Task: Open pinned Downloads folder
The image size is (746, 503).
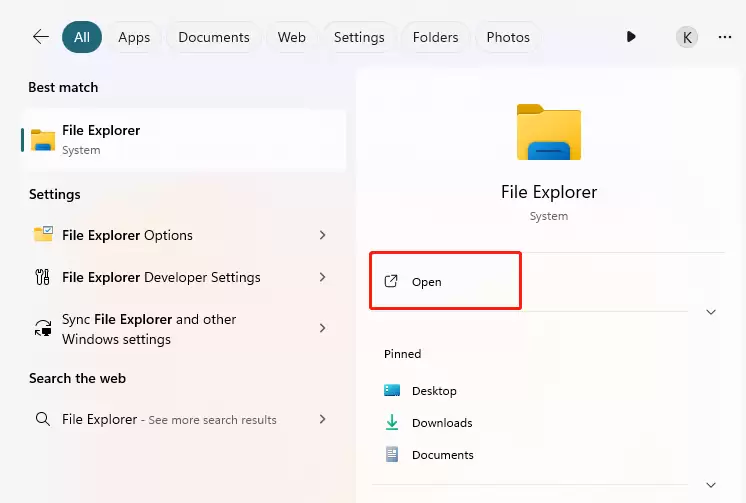Action: [x=442, y=423]
